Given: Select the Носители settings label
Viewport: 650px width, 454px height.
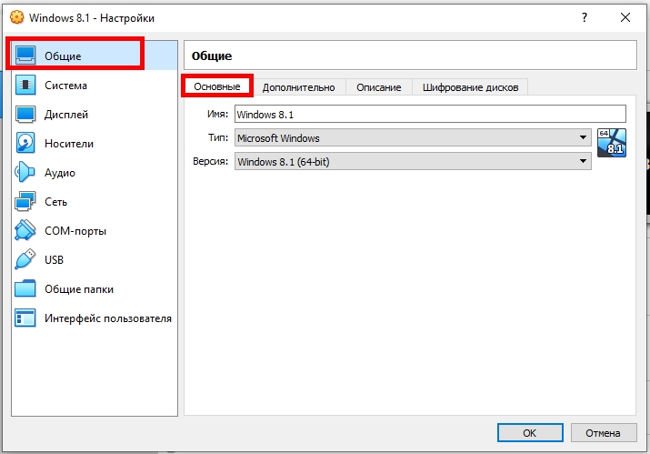Looking at the screenshot, I should pyautogui.click(x=69, y=144).
